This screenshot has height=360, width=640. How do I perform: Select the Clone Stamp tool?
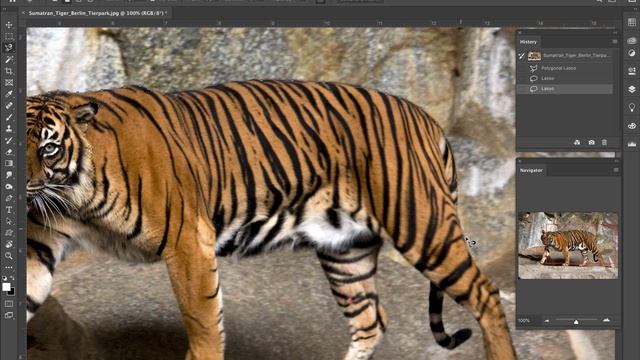tap(9, 129)
